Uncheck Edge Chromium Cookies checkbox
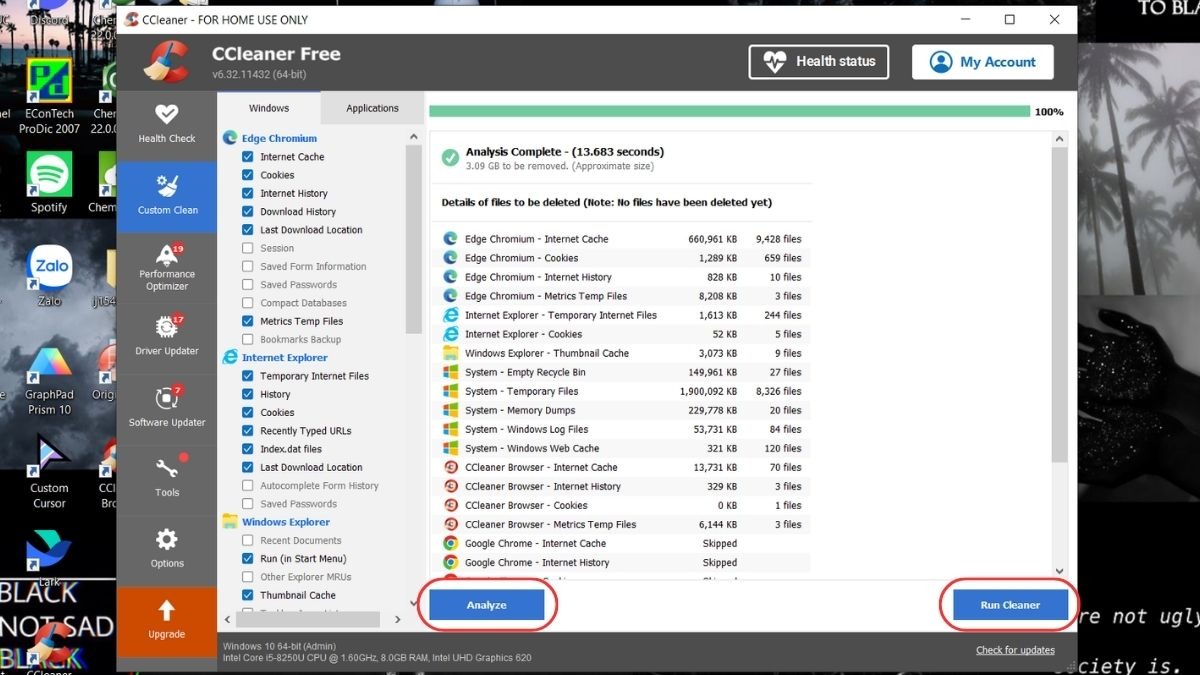1200x675 pixels. pos(248,175)
